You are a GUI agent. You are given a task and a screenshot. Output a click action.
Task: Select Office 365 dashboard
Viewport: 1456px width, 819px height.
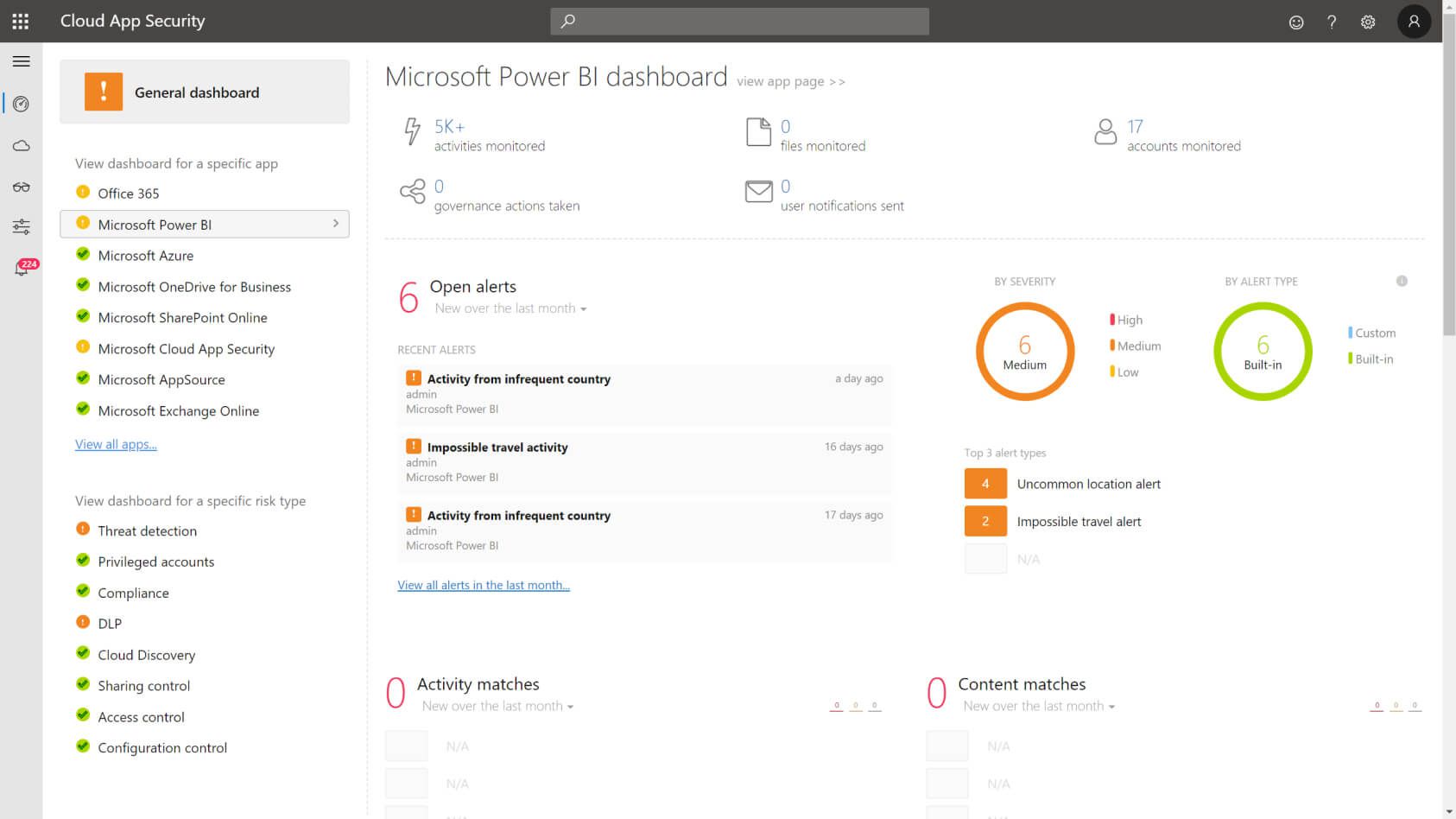129,194
